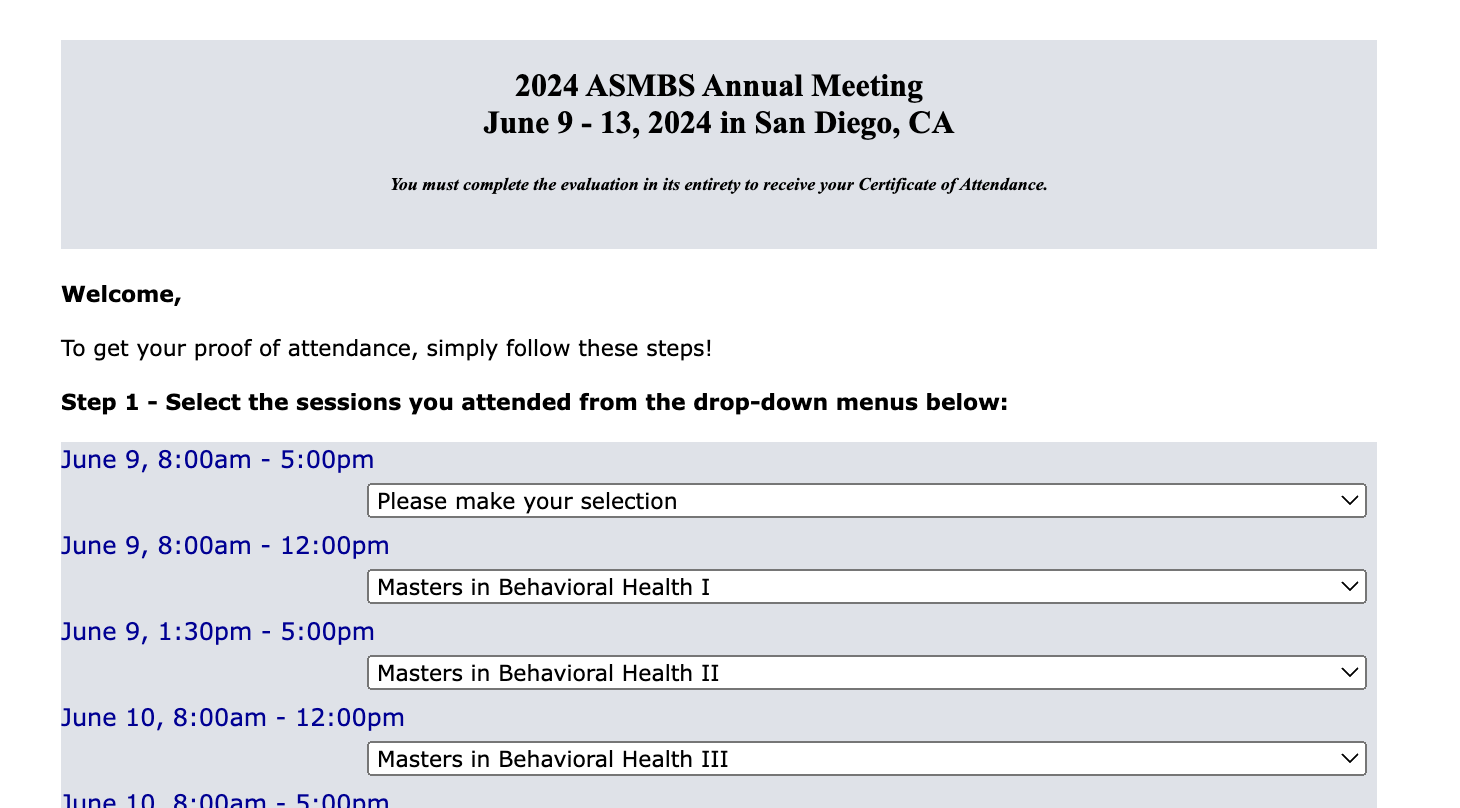Click the 'June 9, 8:00am - 12:00pm' label
Viewport: 1460px width, 808px height.
[225, 546]
